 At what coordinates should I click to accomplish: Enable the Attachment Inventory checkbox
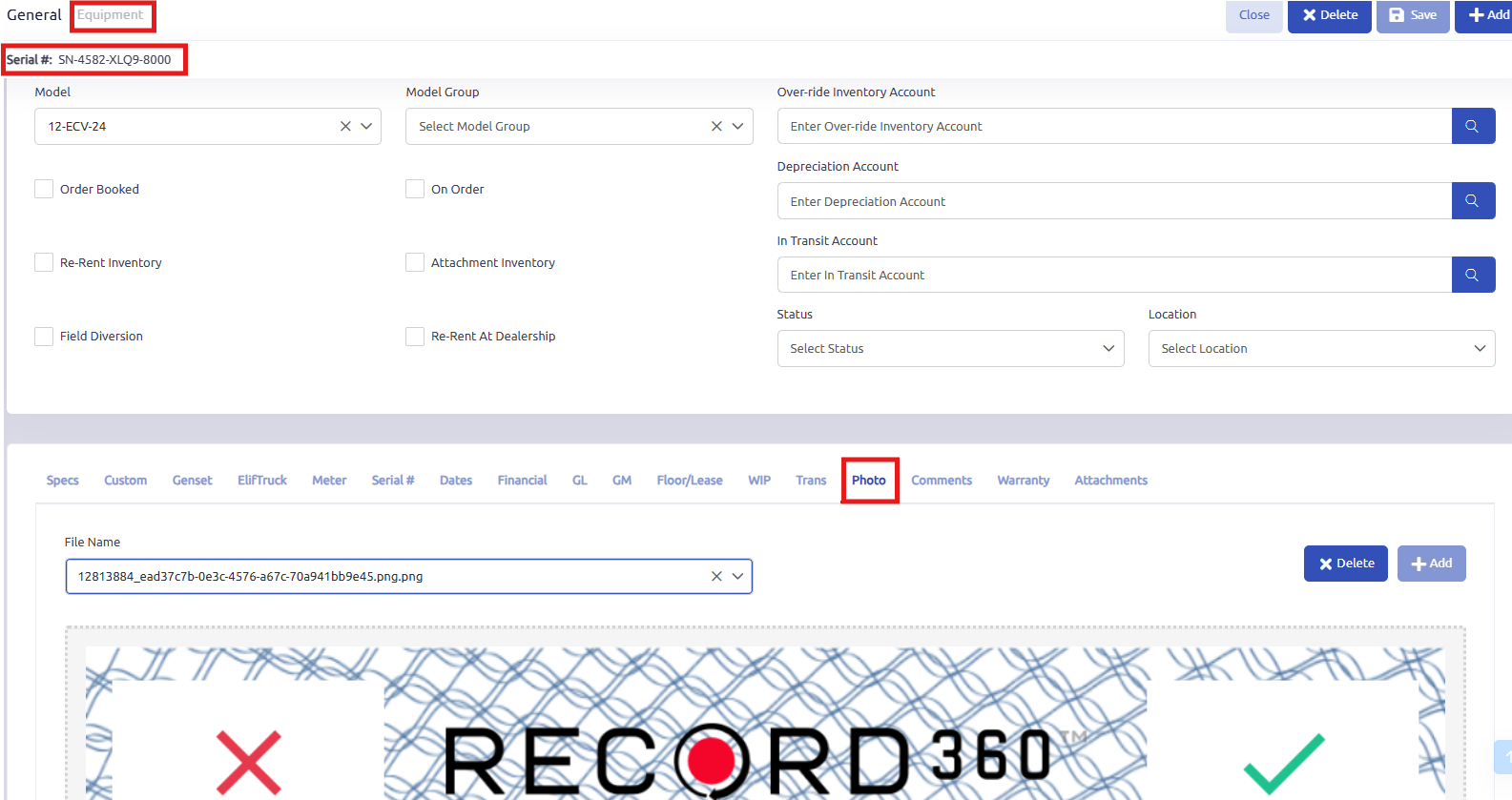tap(415, 262)
